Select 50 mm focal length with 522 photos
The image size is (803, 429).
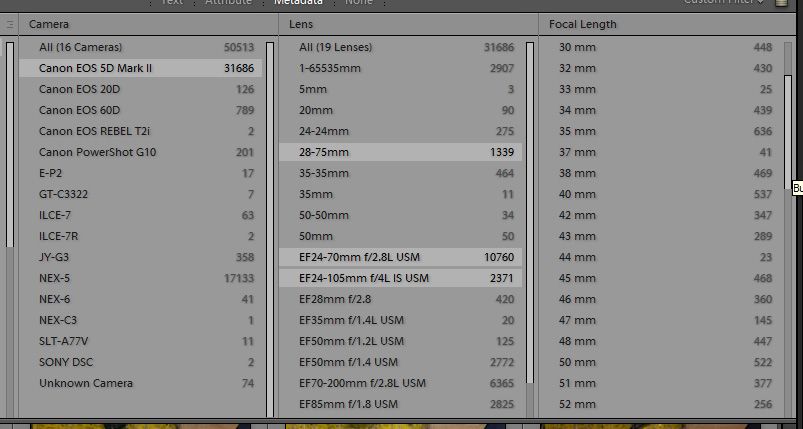pos(661,362)
